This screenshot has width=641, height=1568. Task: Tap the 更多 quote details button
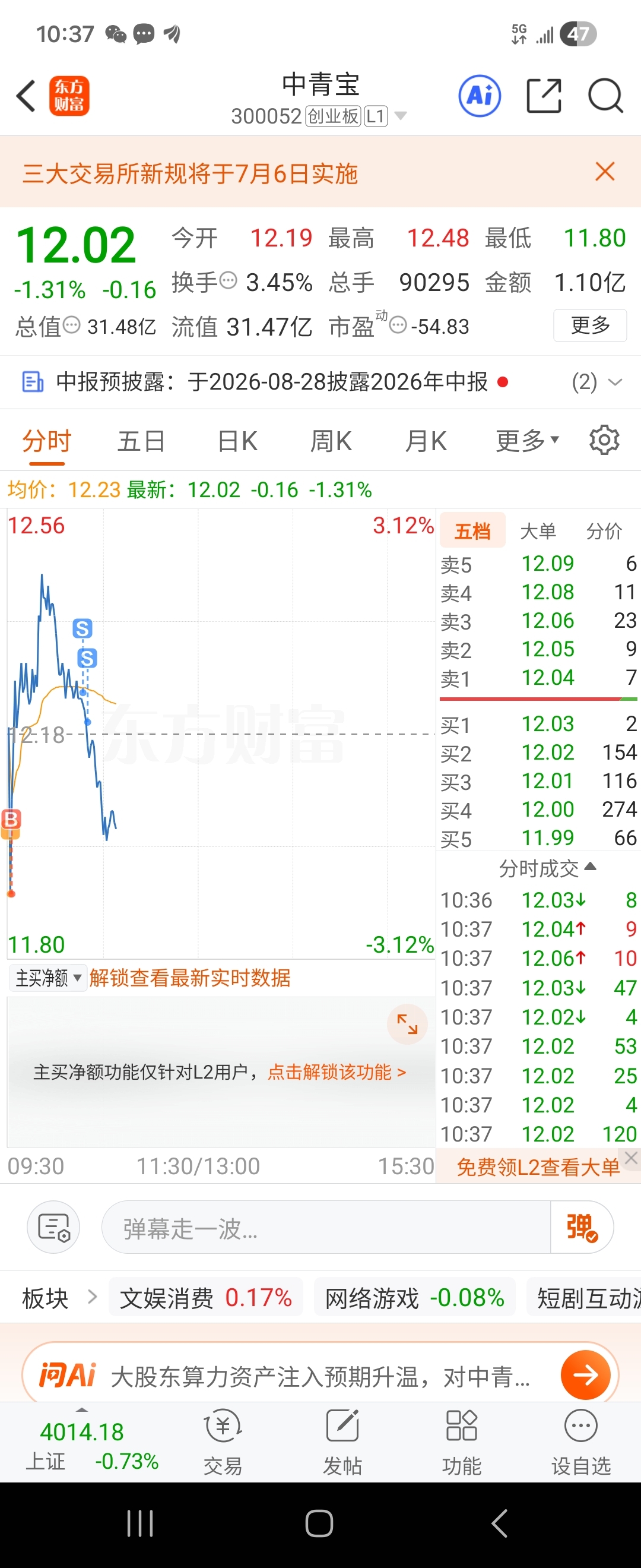click(590, 325)
